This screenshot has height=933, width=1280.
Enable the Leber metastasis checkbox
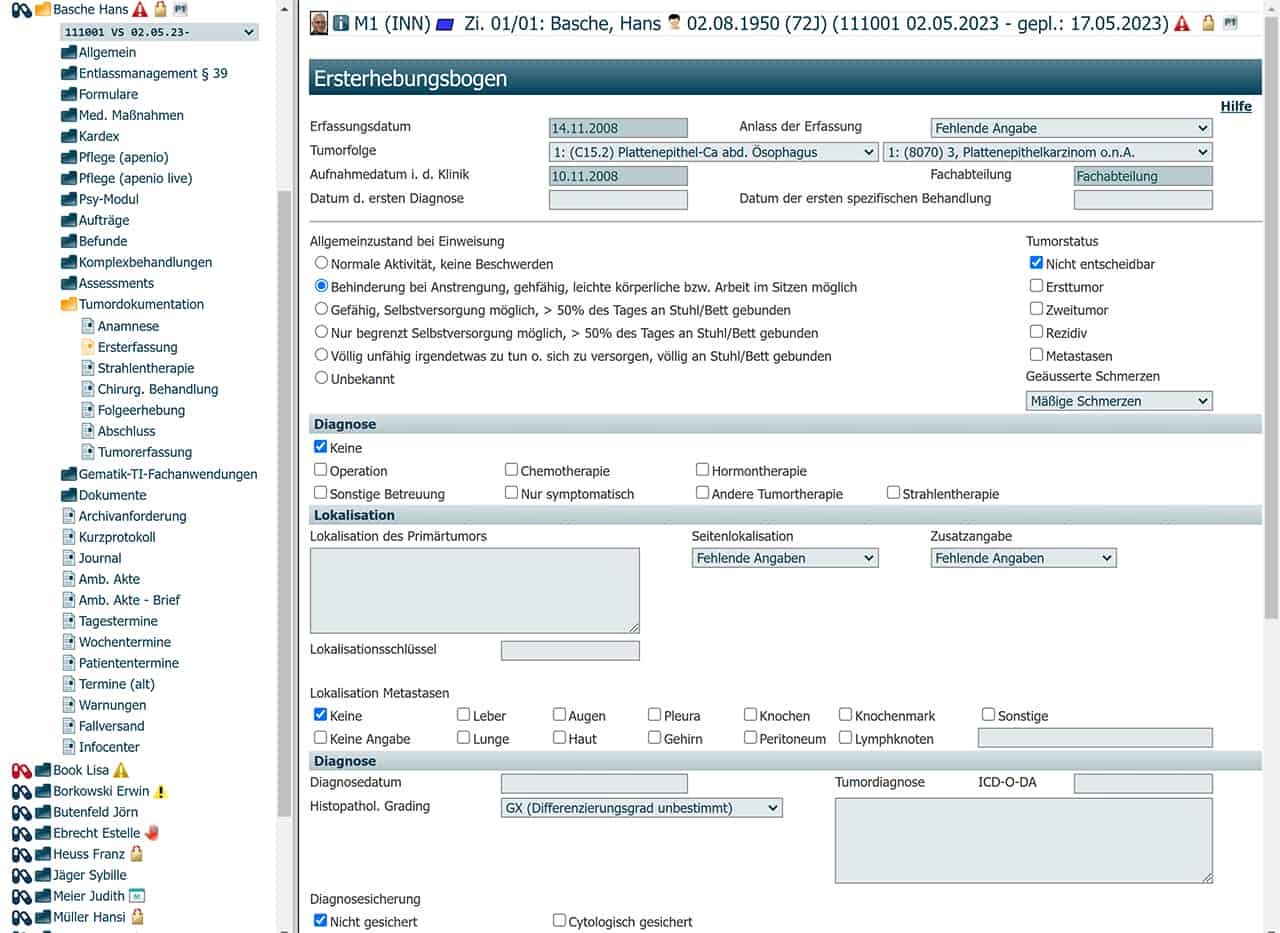(464, 715)
